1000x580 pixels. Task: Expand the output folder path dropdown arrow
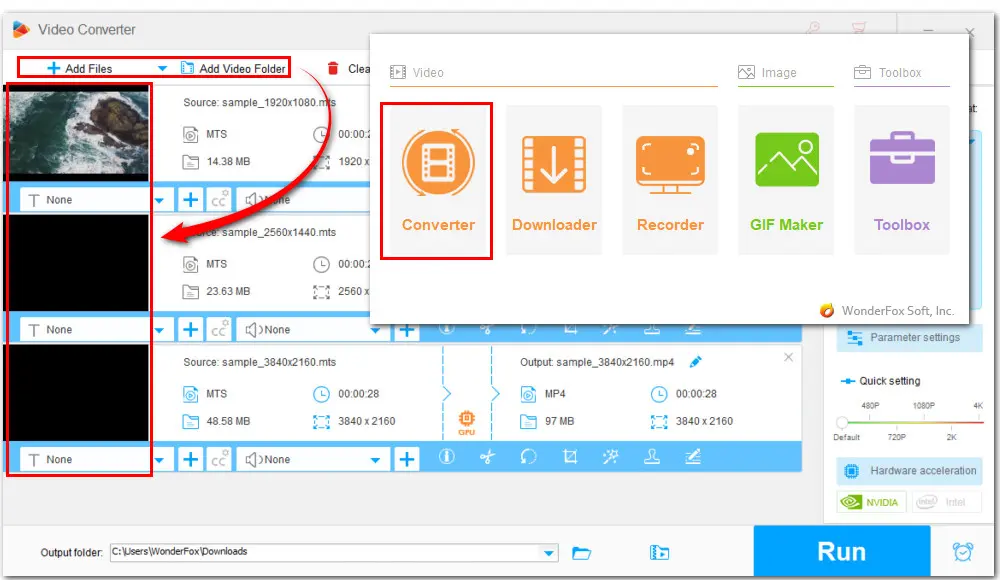548,553
